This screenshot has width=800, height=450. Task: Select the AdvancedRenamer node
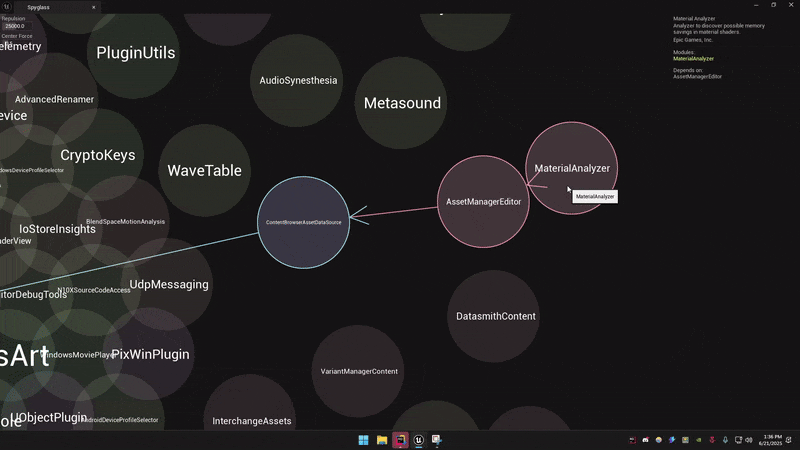point(54,99)
